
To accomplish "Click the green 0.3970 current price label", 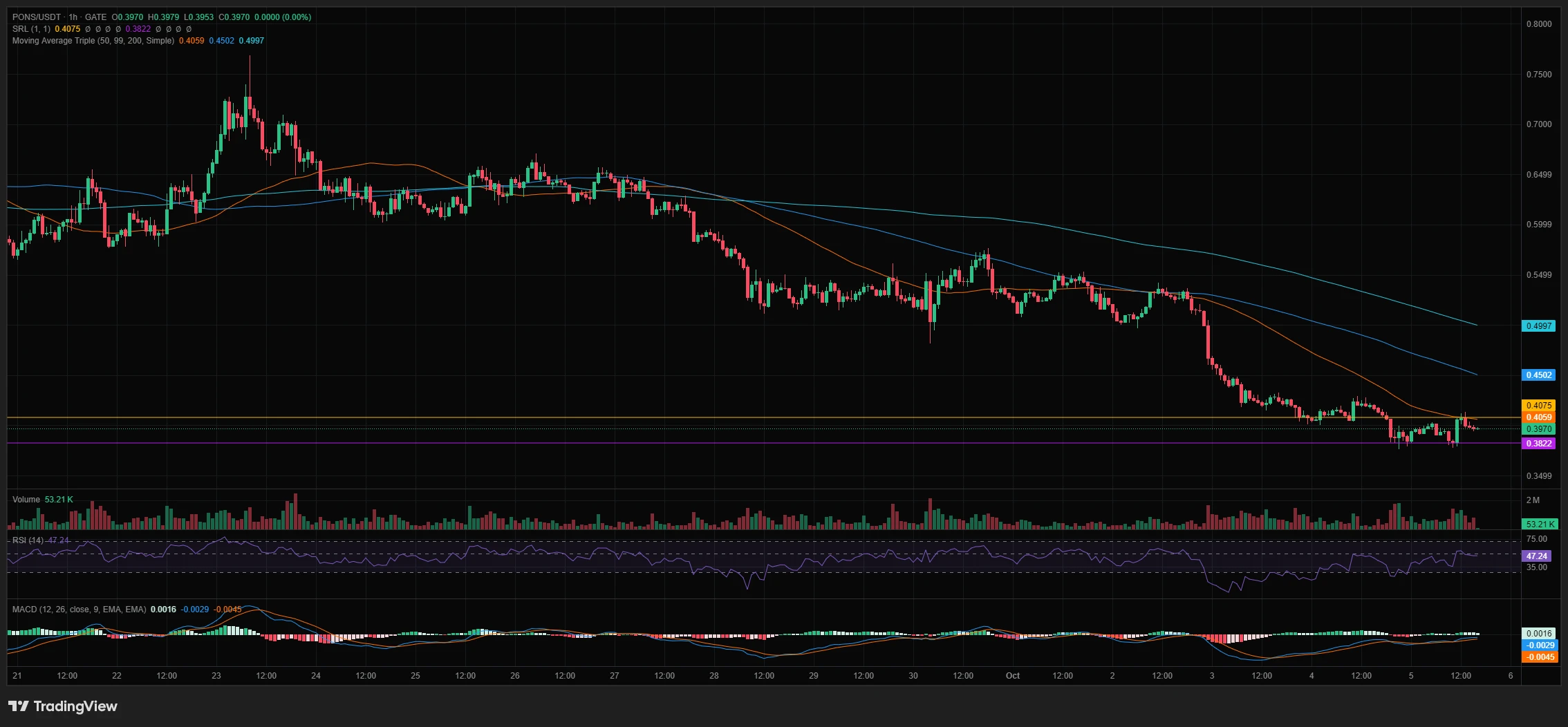I will tap(1539, 429).
